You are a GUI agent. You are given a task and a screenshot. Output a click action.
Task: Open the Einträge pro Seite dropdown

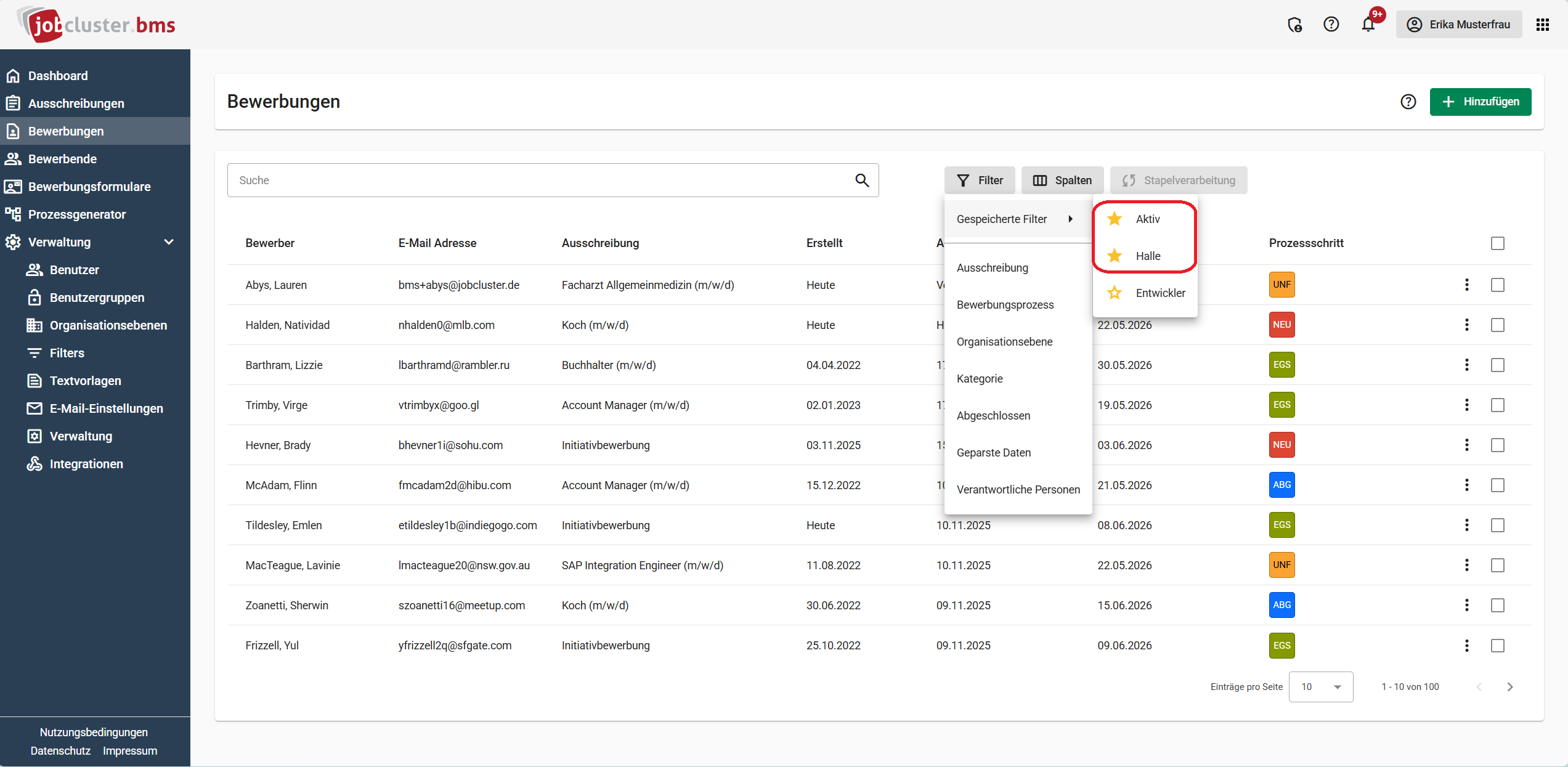(x=1321, y=687)
